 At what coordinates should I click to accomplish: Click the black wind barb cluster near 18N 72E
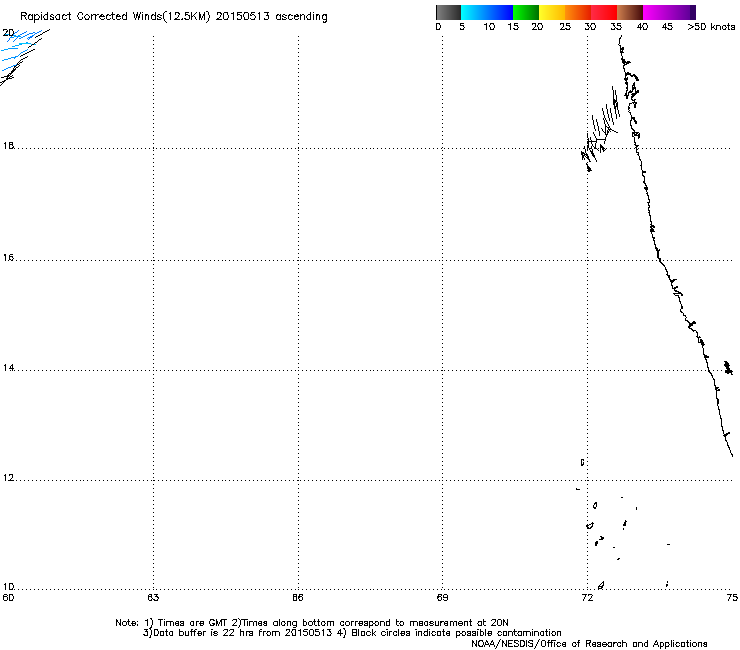600,128
